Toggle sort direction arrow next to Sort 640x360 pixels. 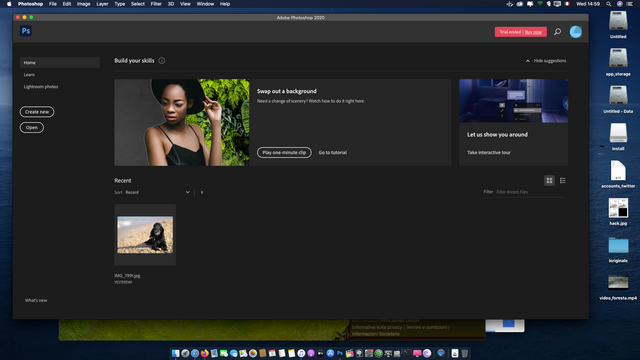click(202, 192)
